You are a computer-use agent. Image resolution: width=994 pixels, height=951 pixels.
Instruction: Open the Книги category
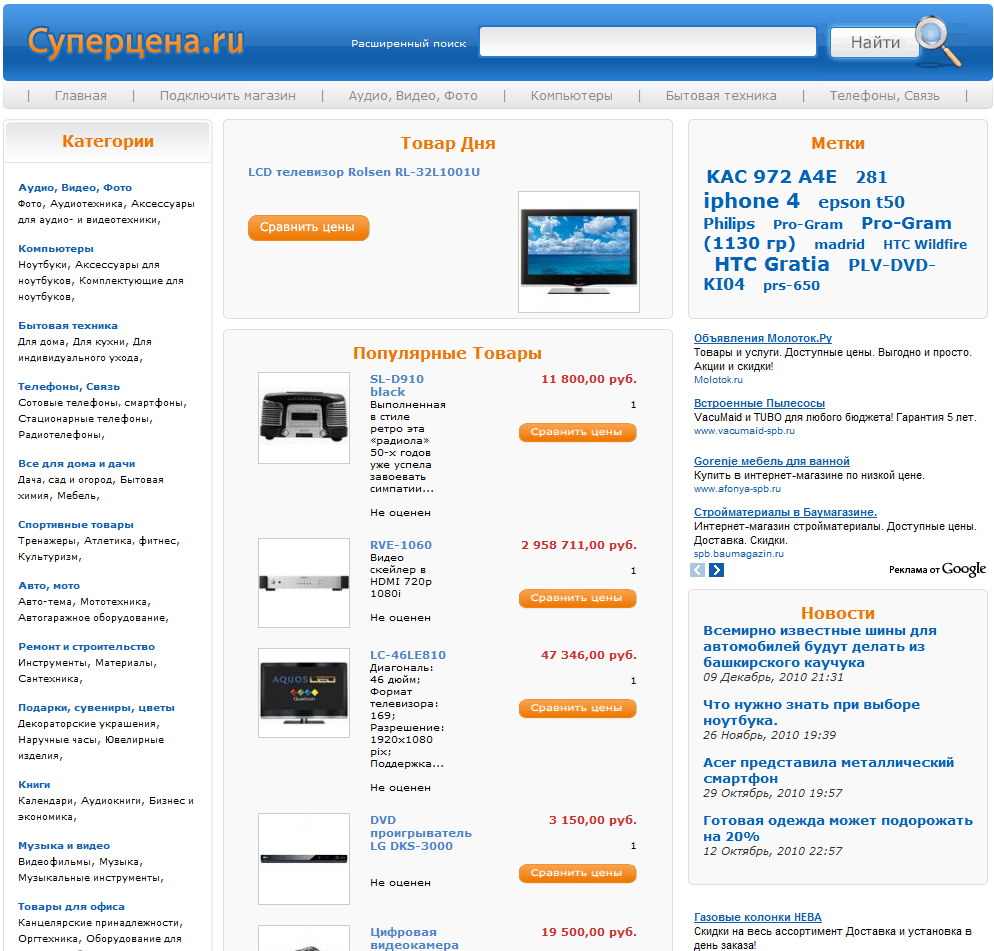point(34,784)
